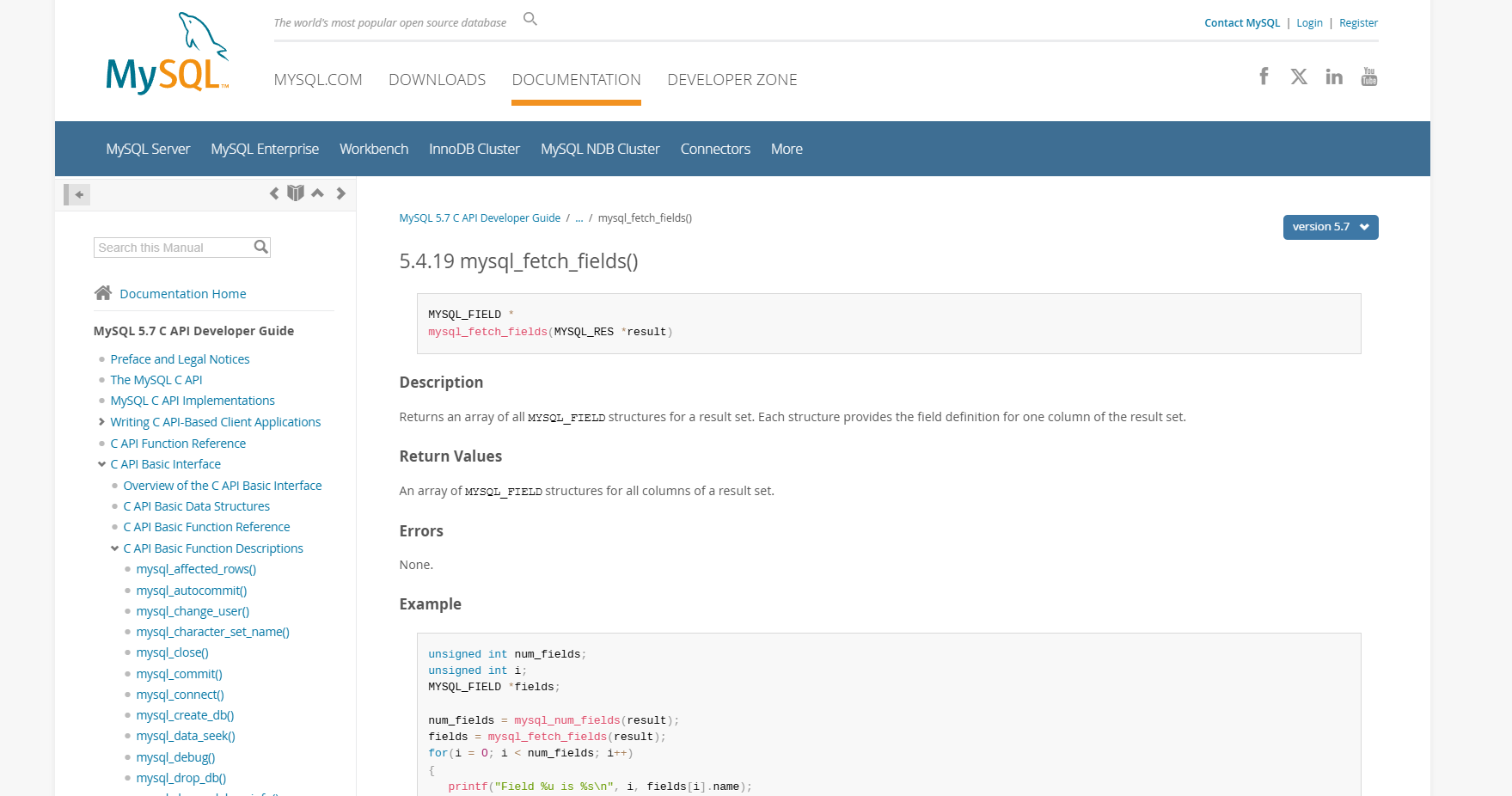This screenshot has width=1512, height=796.
Task: Click the MySQL dolphin logo
Action: pos(168,53)
